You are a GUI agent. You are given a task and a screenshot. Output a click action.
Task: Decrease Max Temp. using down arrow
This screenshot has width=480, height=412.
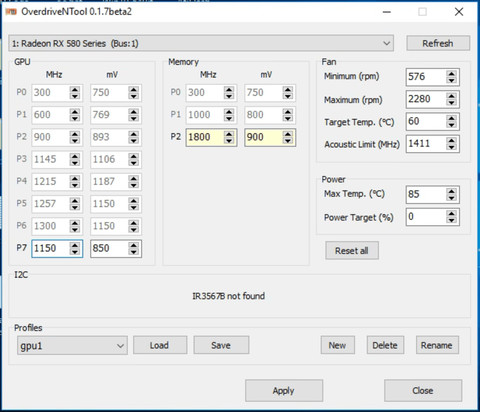[451, 198]
